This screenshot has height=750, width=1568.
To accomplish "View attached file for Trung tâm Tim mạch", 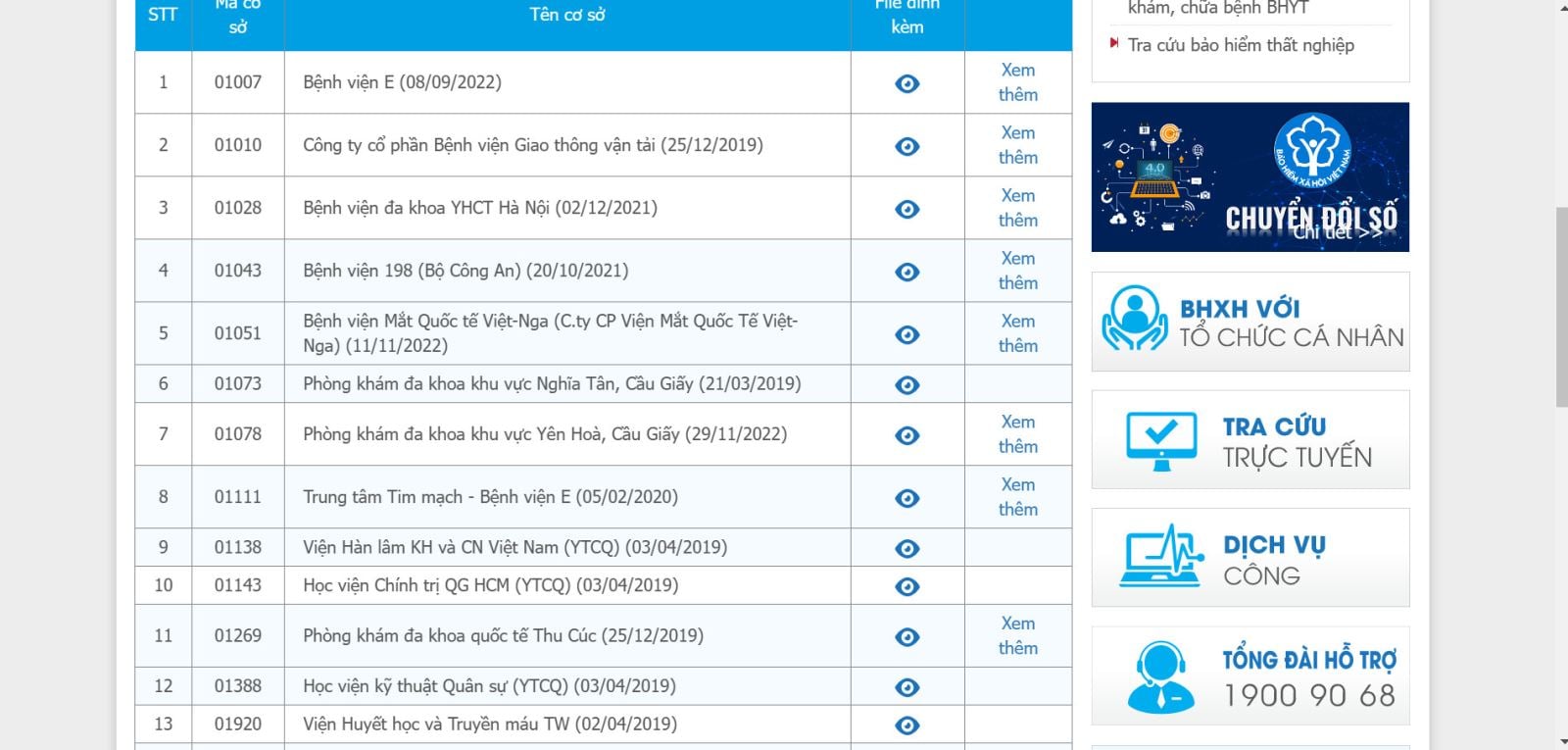I will [x=907, y=498].
